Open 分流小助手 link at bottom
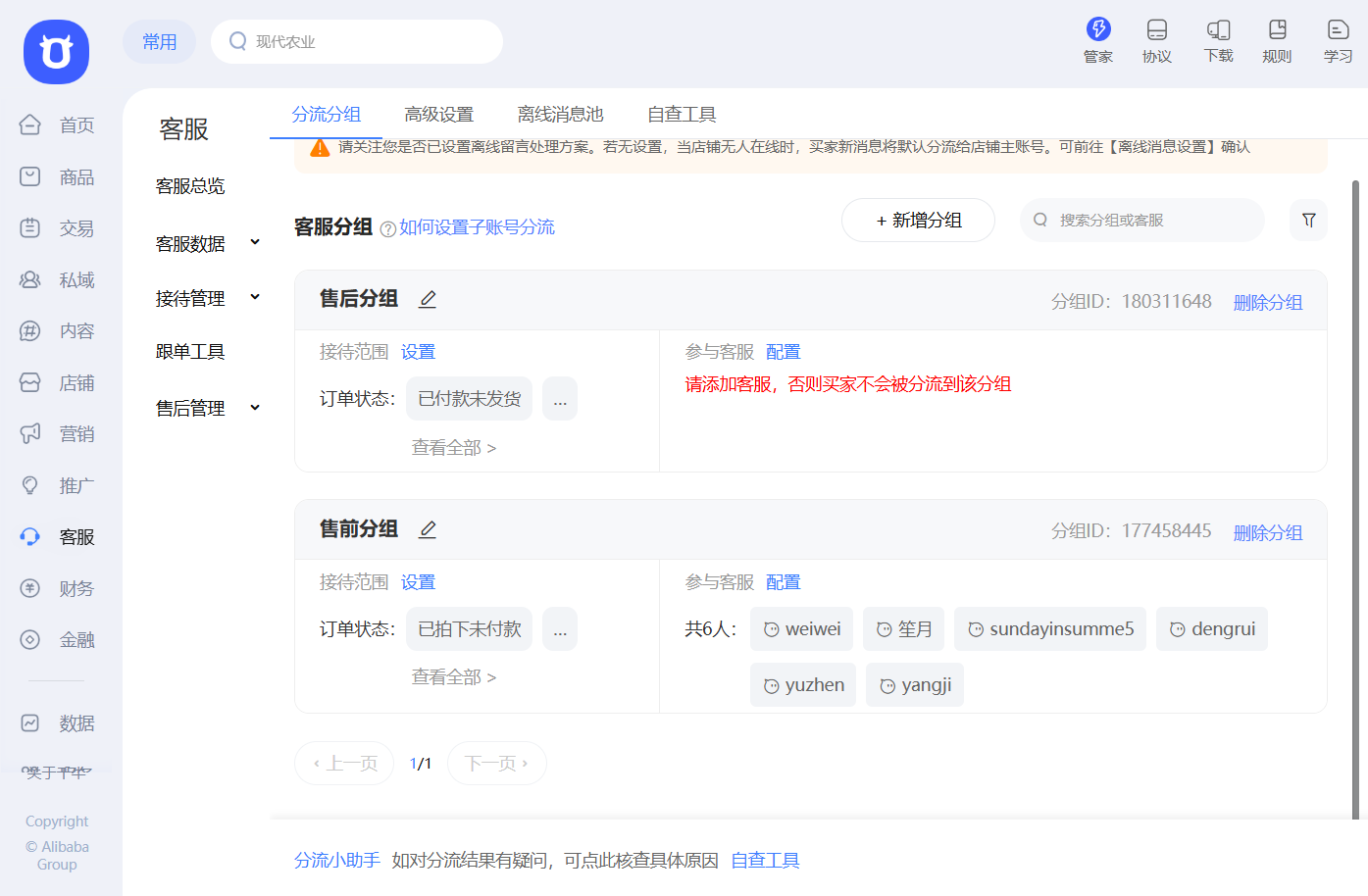 tap(337, 861)
